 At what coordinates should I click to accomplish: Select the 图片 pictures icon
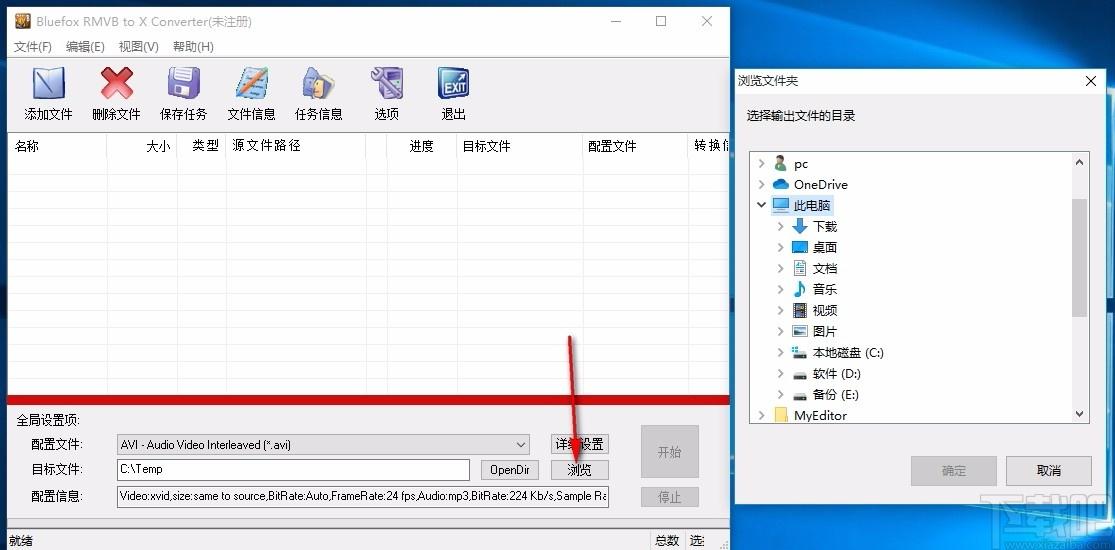coord(800,332)
